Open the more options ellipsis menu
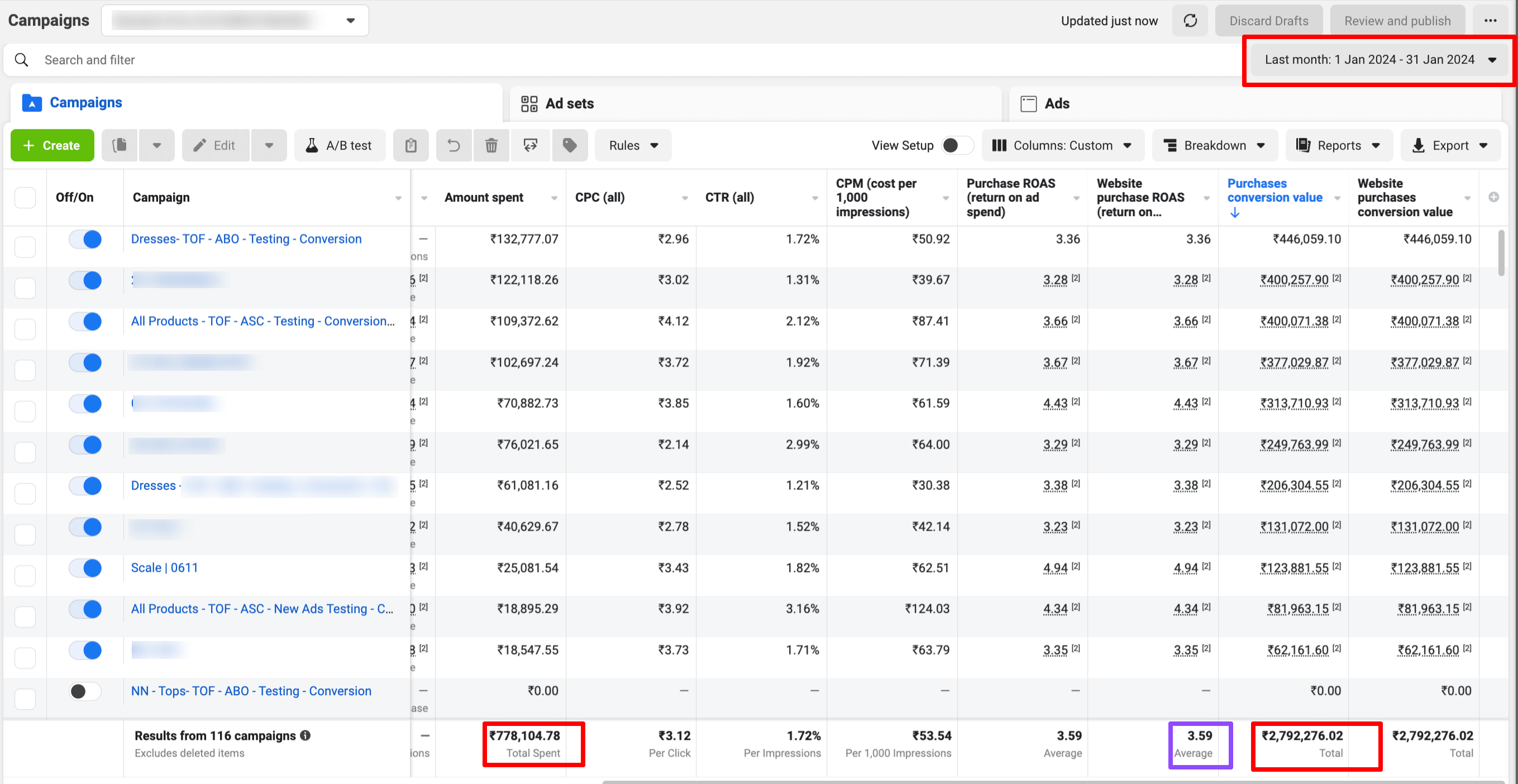Screen dimensions: 1518x784 (1491, 20)
